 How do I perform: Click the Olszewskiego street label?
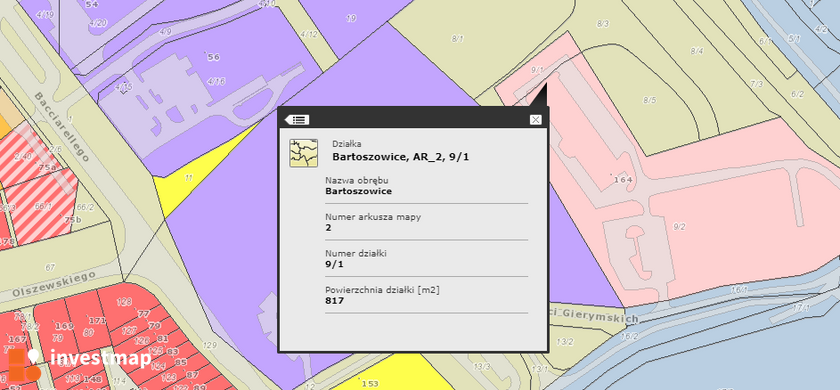click(x=53, y=284)
